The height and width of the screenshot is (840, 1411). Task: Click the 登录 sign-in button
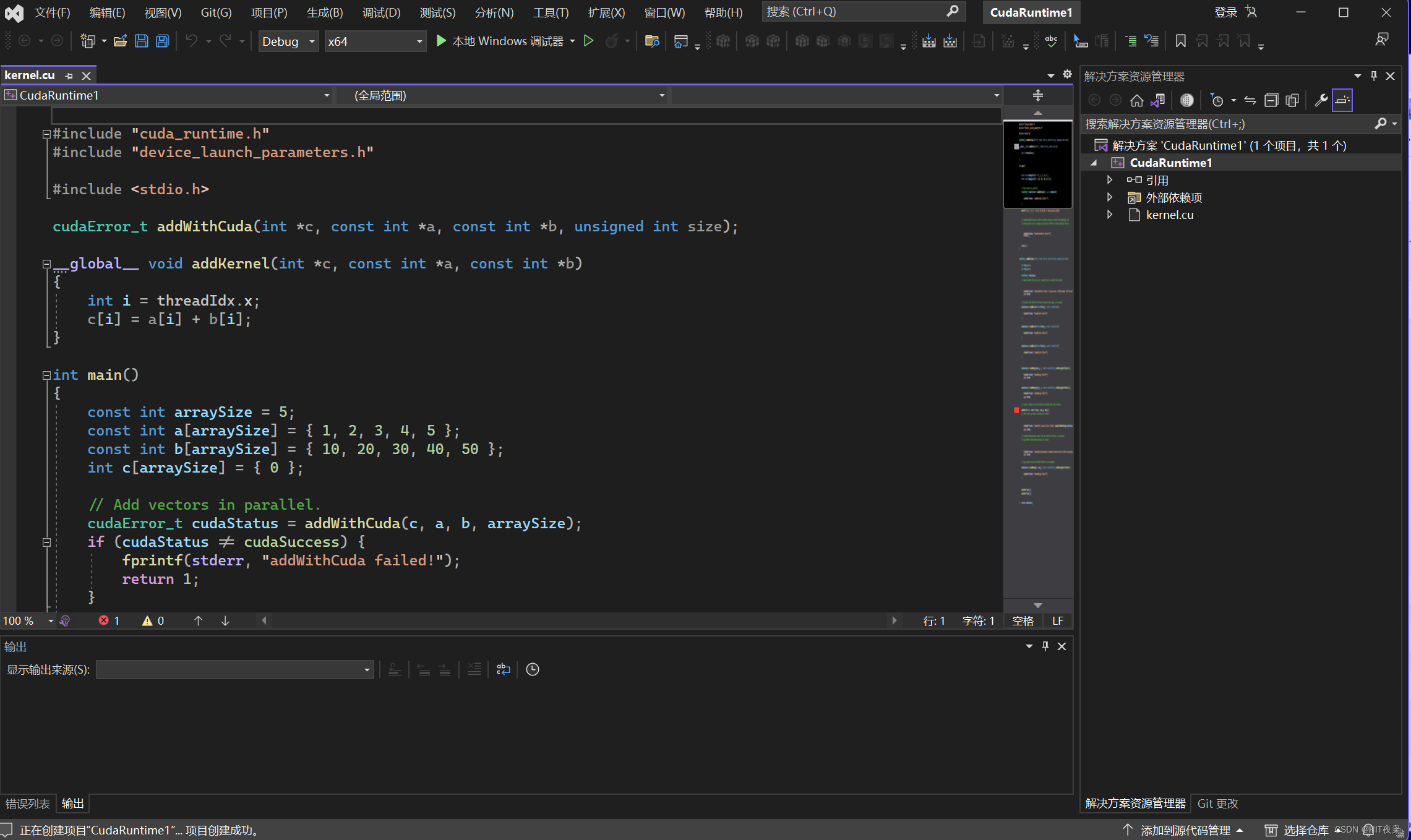coord(1225,12)
